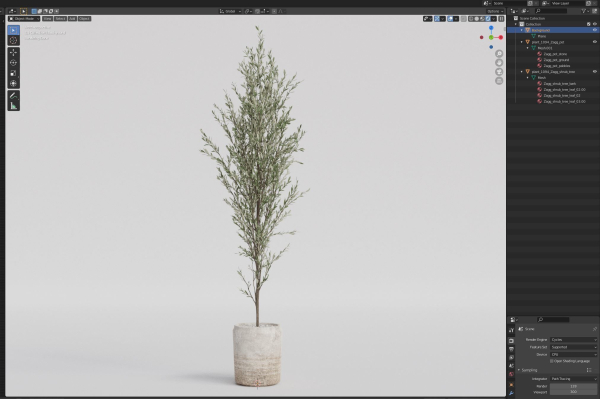The height and width of the screenshot is (399, 600).
Task: Click the viewport zoom magnifier gizmo
Action: tap(499, 54)
